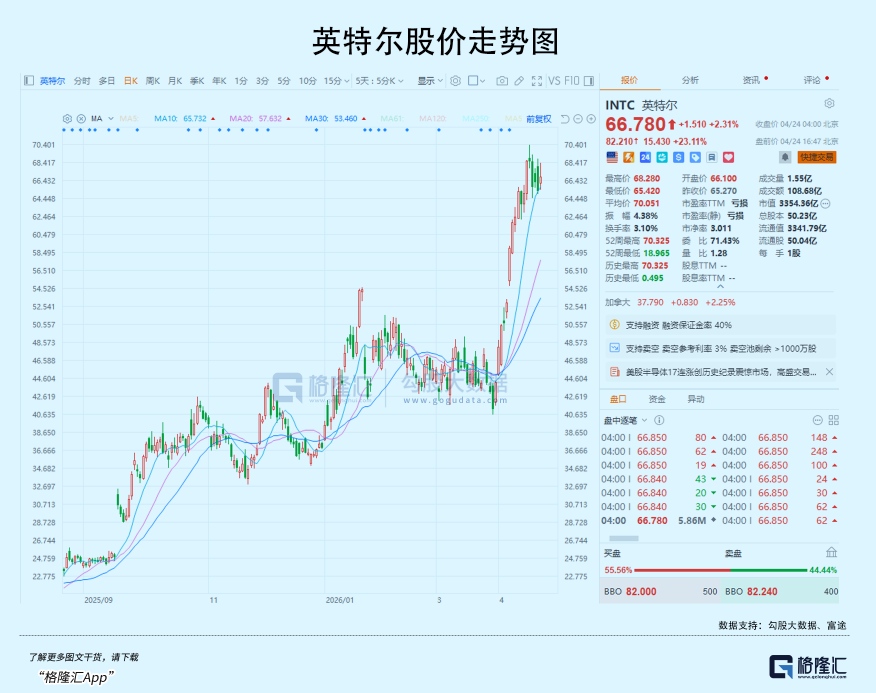Open the layout square dropdown
The height and width of the screenshot is (693, 876).
477,81
